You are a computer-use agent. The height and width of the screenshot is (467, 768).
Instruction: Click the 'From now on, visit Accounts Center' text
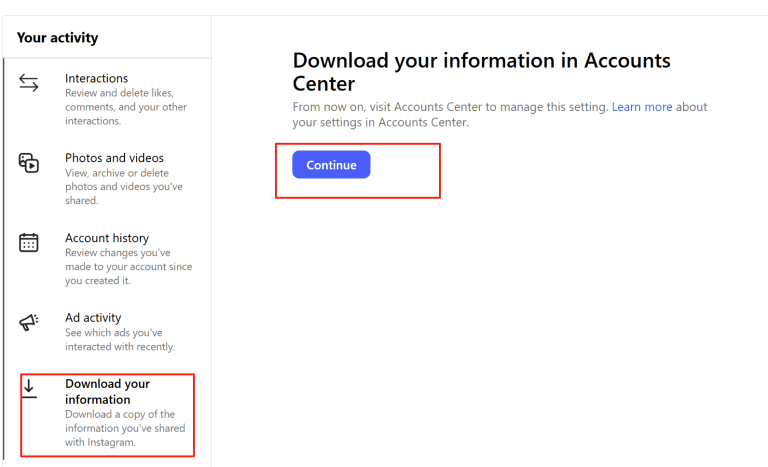coord(450,107)
